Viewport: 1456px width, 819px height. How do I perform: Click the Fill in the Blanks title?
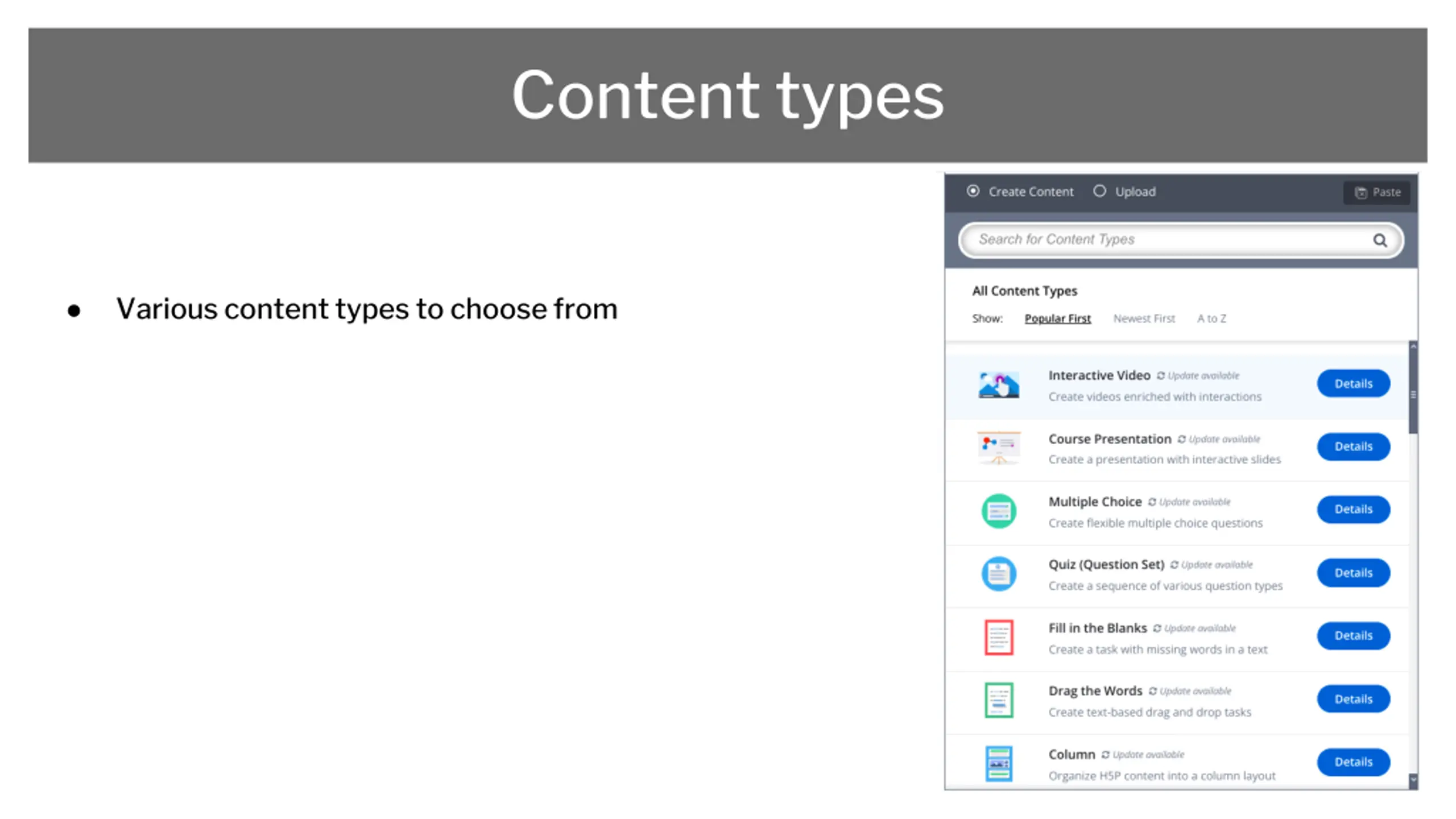pos(1097,628)
